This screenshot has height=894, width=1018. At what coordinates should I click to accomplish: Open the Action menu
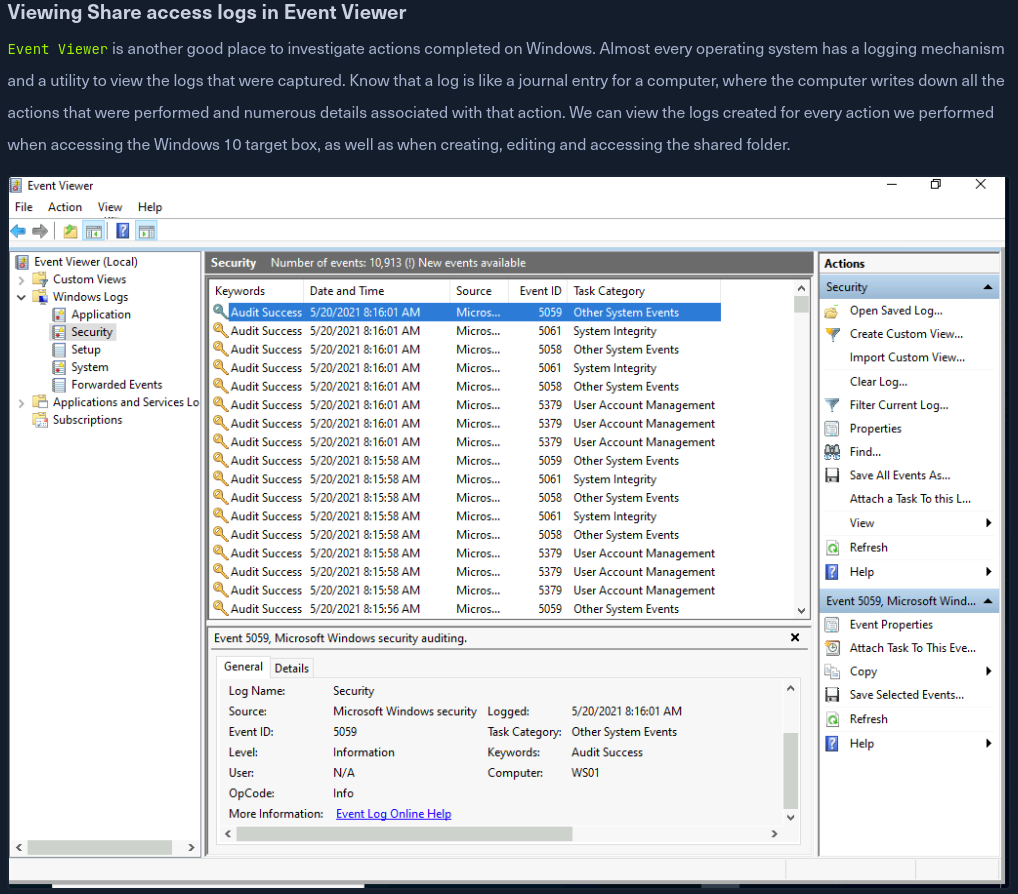coord(65,207)
